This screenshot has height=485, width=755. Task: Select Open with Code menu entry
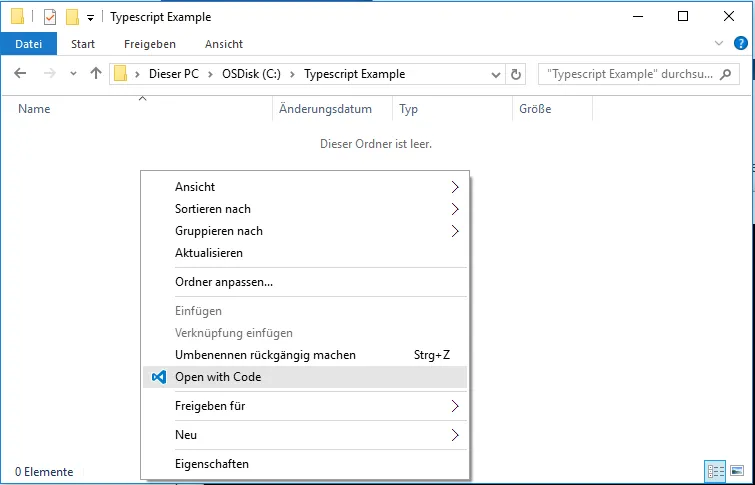(218, 377)
